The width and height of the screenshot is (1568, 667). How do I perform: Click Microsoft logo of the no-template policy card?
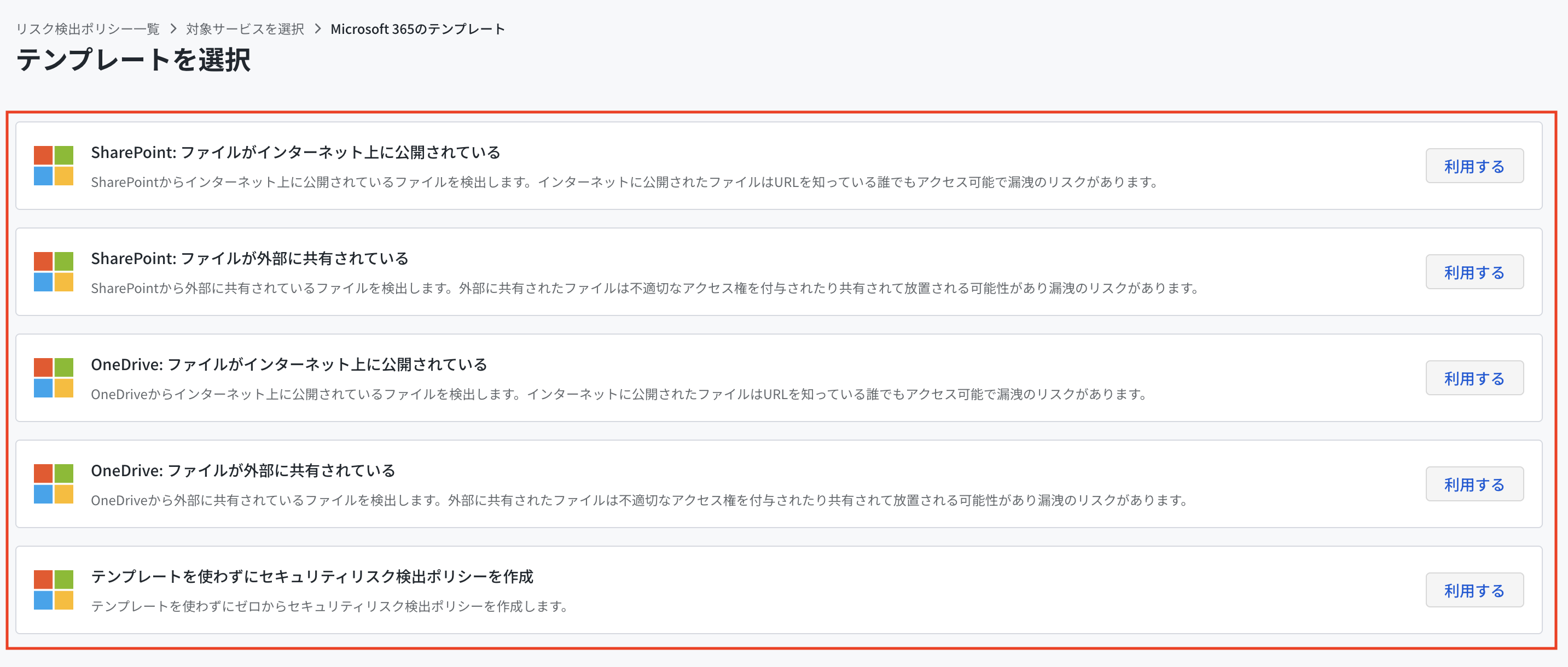coord(54,590)
